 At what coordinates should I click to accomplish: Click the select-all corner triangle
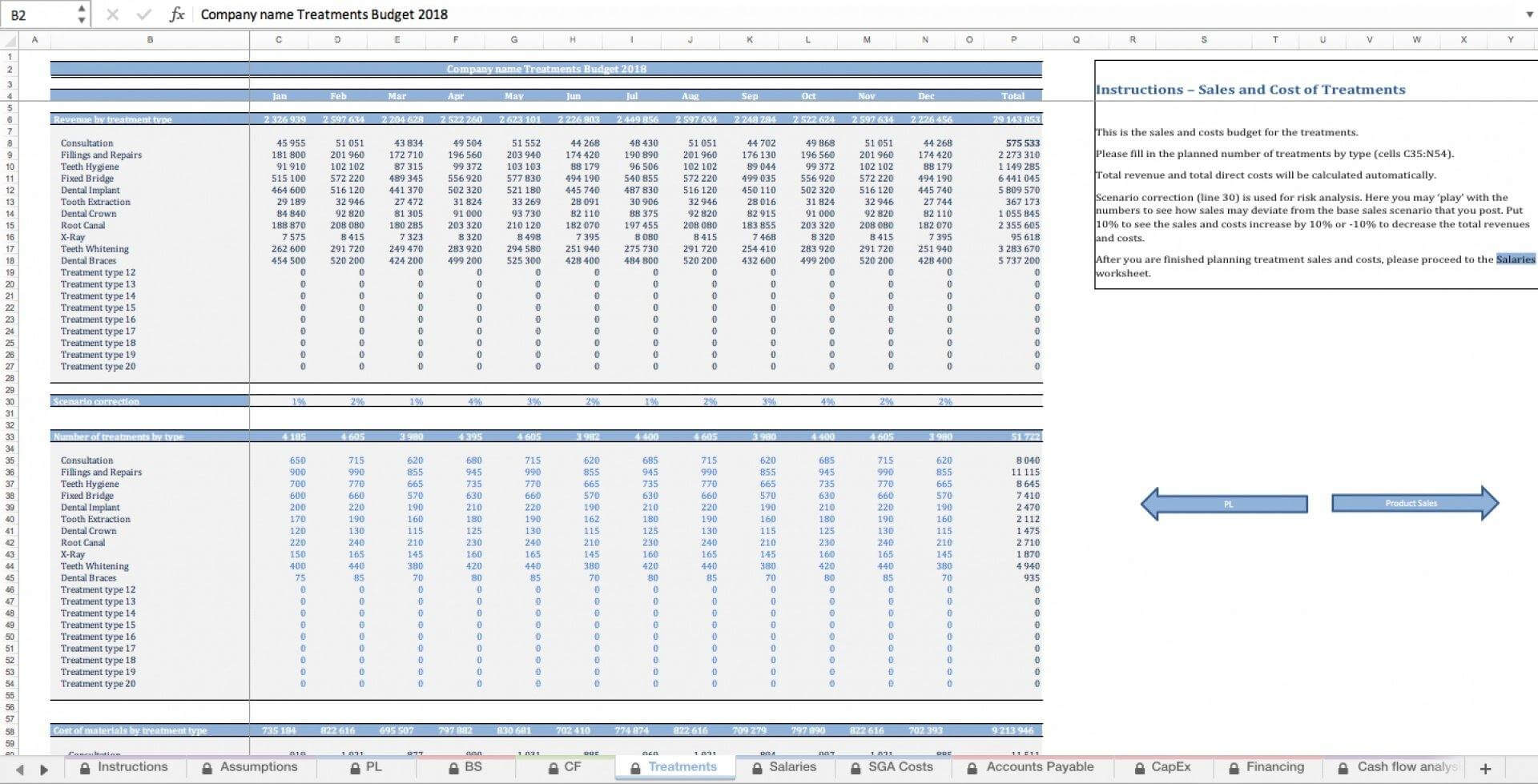pos(9,39)
